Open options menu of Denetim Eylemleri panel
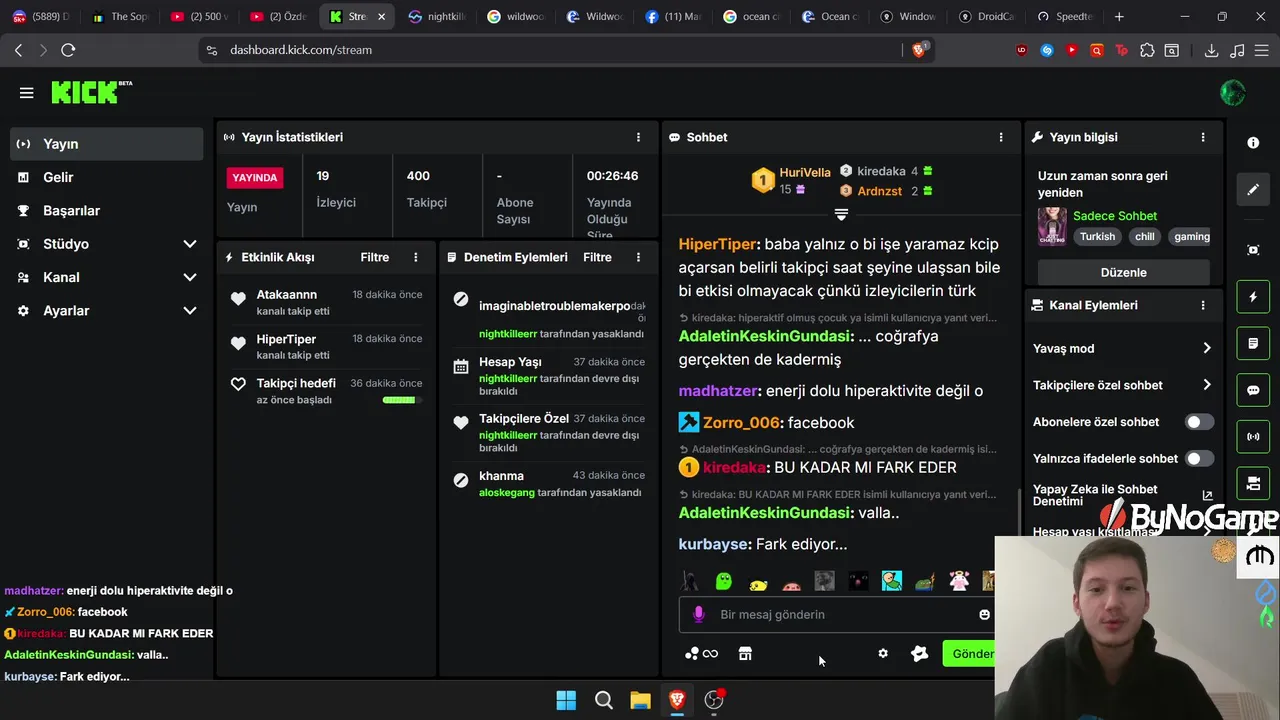This screenshot has width=1280, height=720. pos(638,257)
